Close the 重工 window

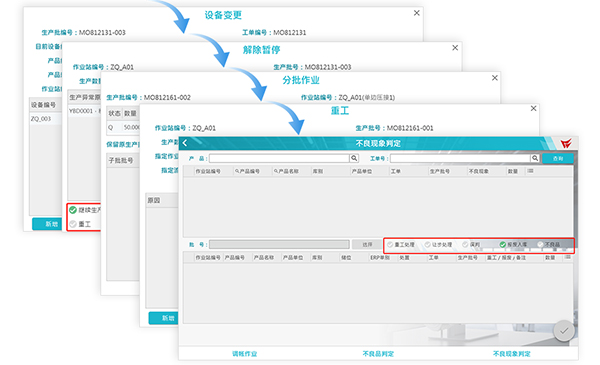tap(533, 109)
